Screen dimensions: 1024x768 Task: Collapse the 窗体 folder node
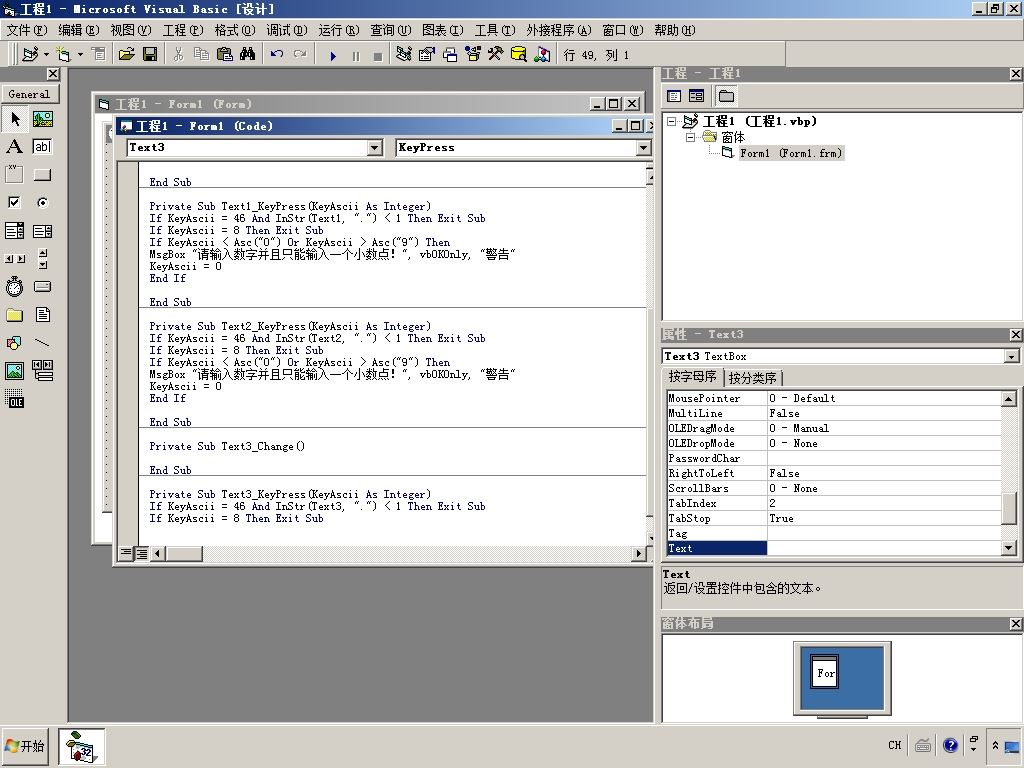pyautogui.click(x=690, y=137)
